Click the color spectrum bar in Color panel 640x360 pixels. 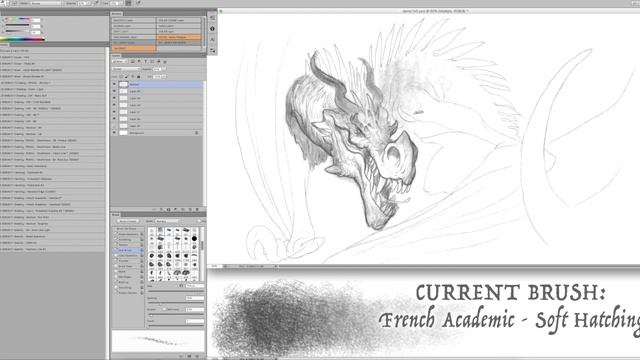tap(22, 39)
